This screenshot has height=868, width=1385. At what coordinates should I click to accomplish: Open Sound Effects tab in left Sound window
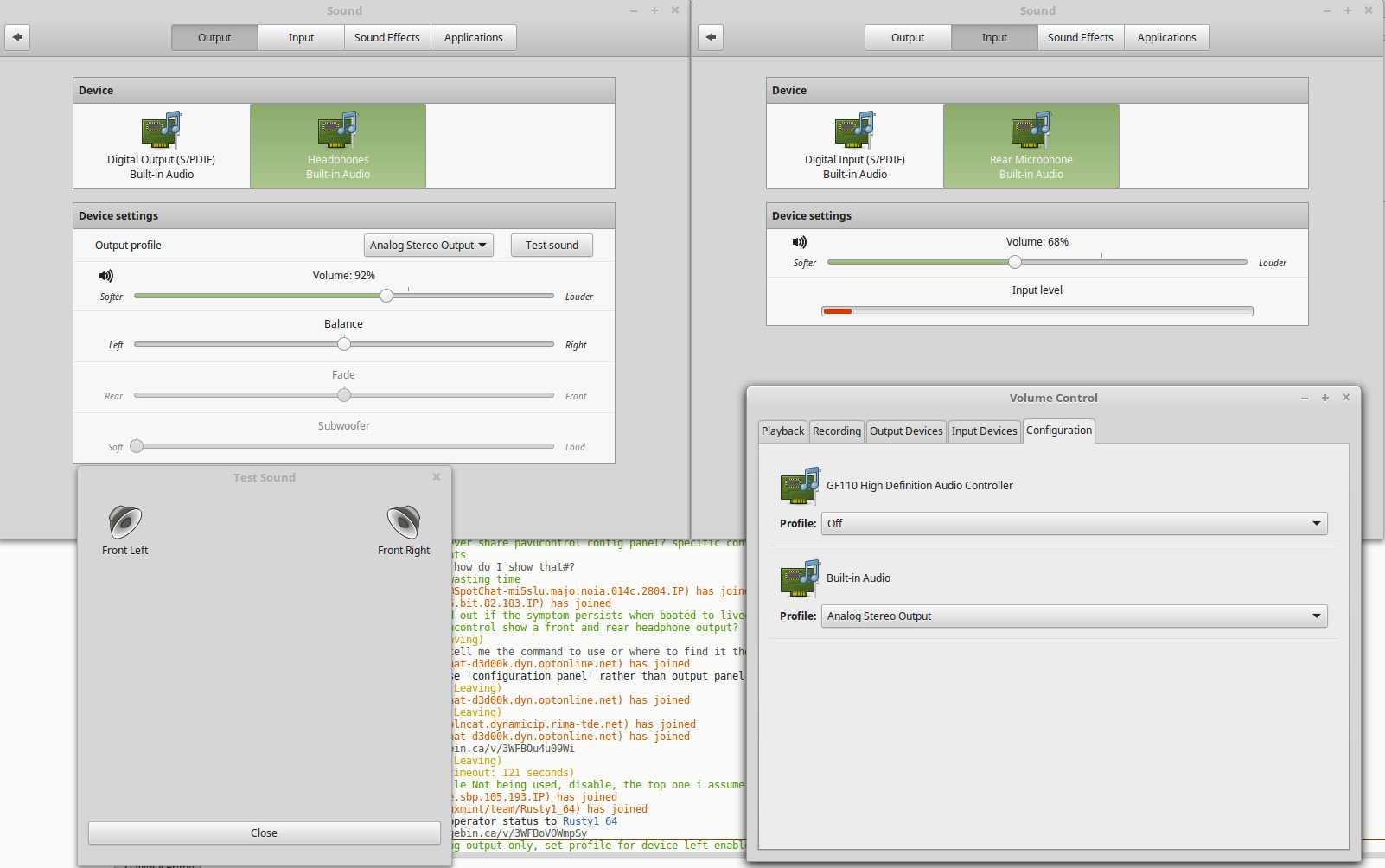(387, 37)
